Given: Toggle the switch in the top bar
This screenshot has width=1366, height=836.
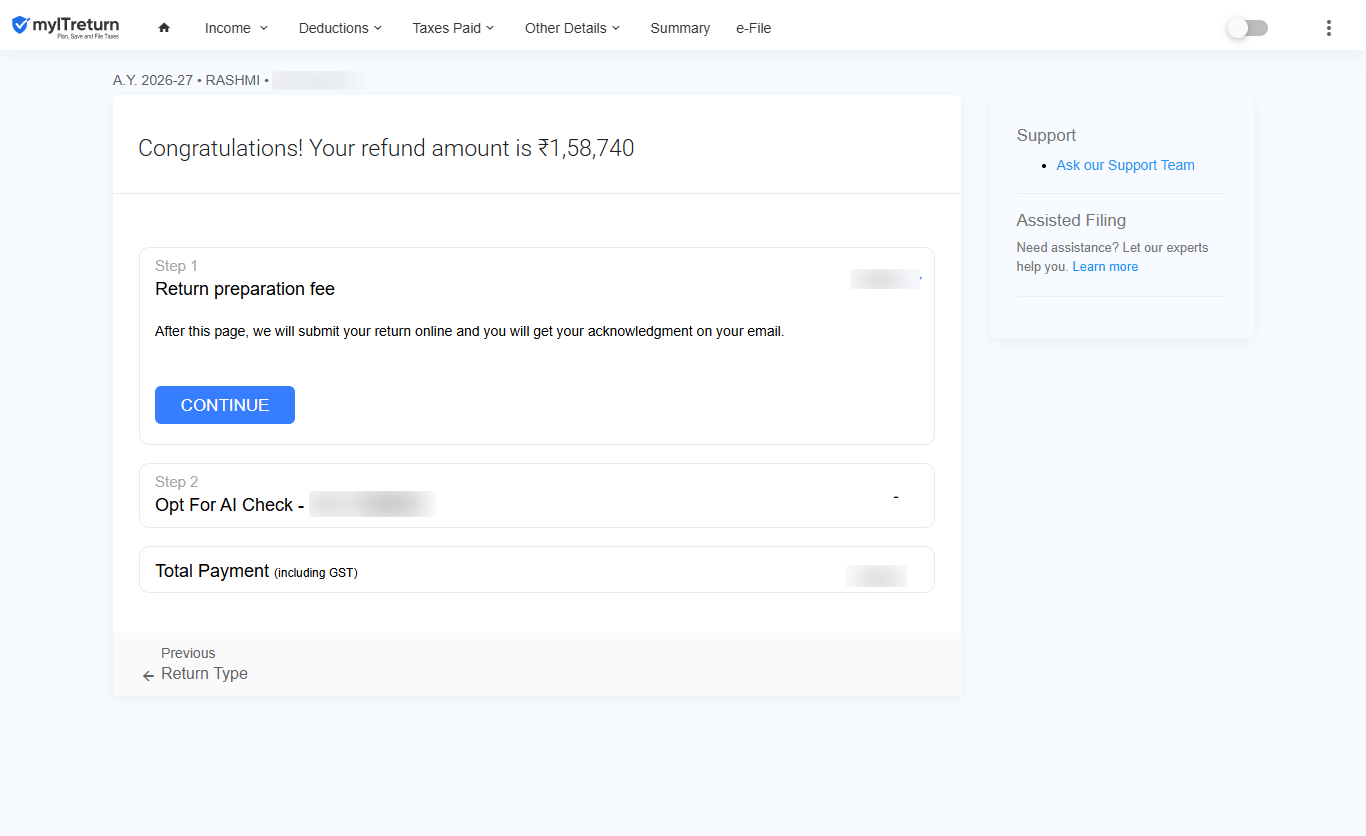Looking at the screenshot, I should (x=1247, y=28).
